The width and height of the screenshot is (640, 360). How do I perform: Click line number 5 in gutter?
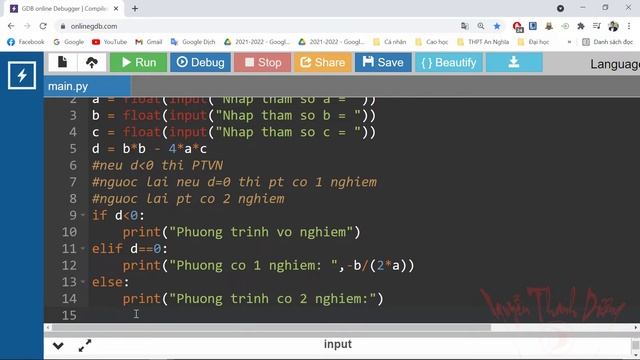(73, 149)
